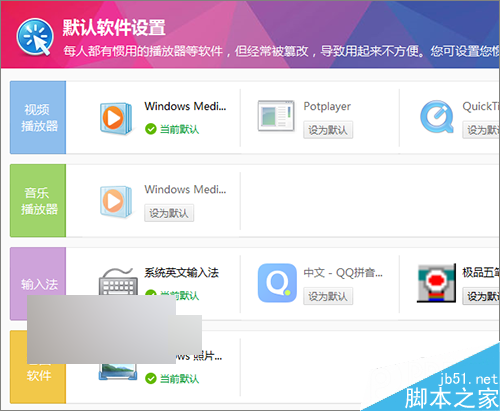Select the Windows Media icon in music player row

(x=116, y=201)
